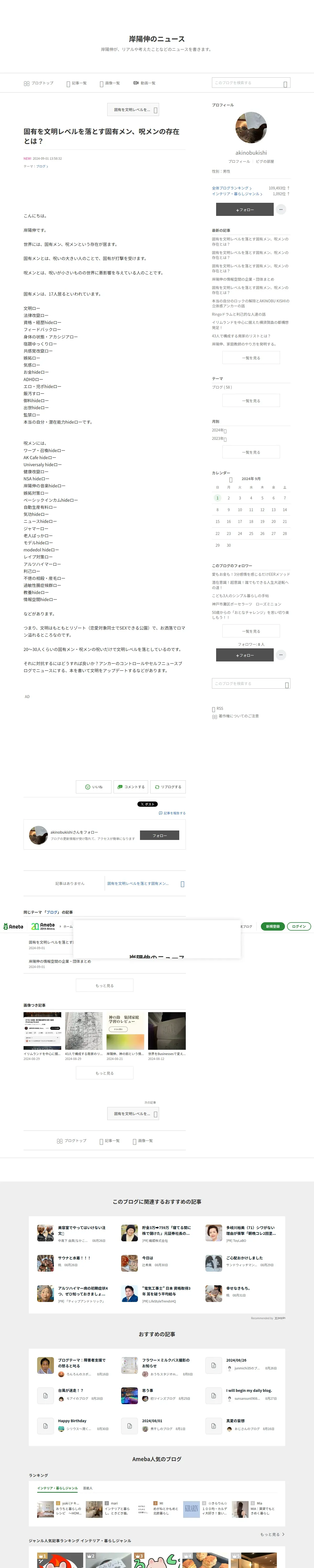
Task: Open the RSS feed icon link
Action: point(214,709)
